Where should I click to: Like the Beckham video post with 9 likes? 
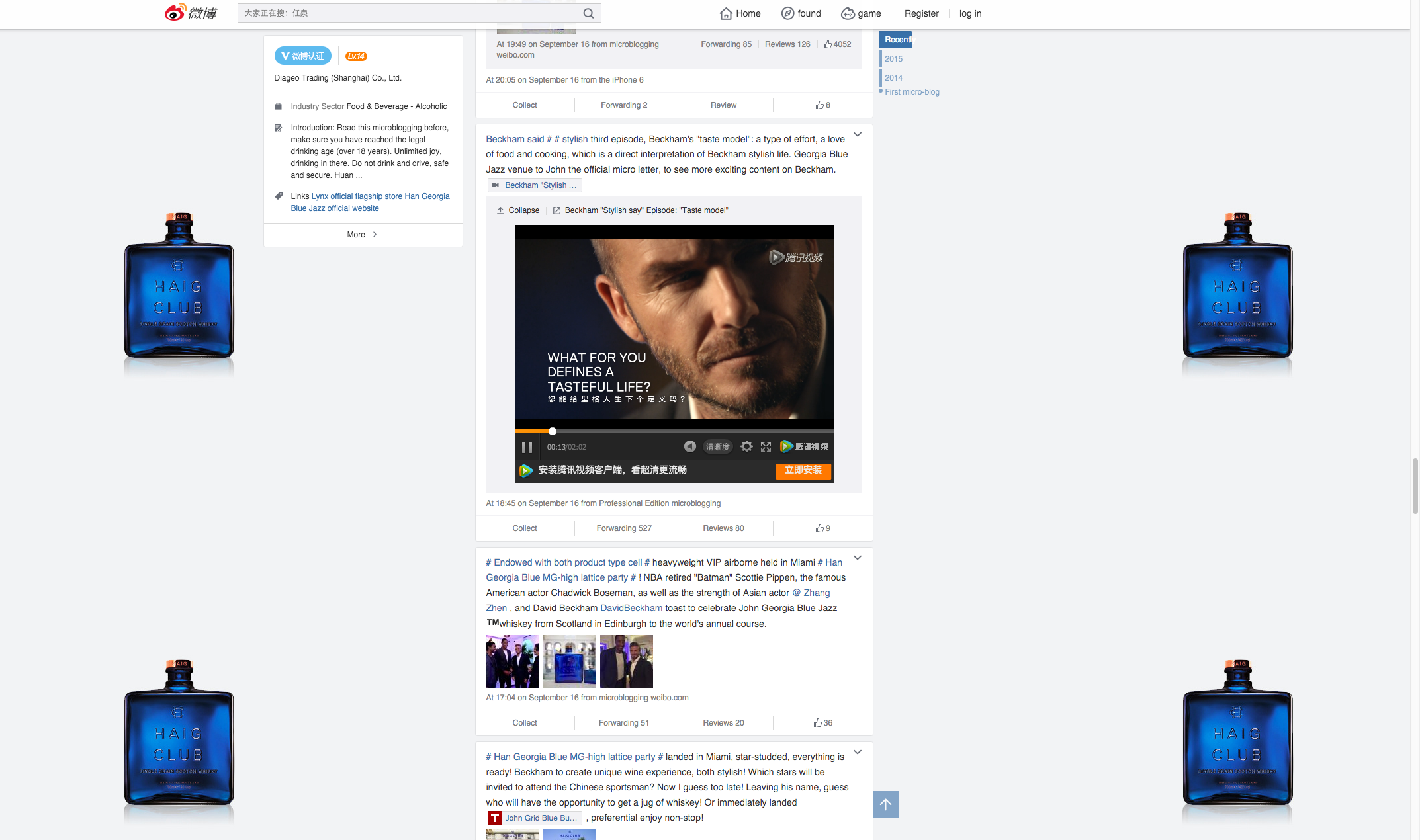(822, 528)
